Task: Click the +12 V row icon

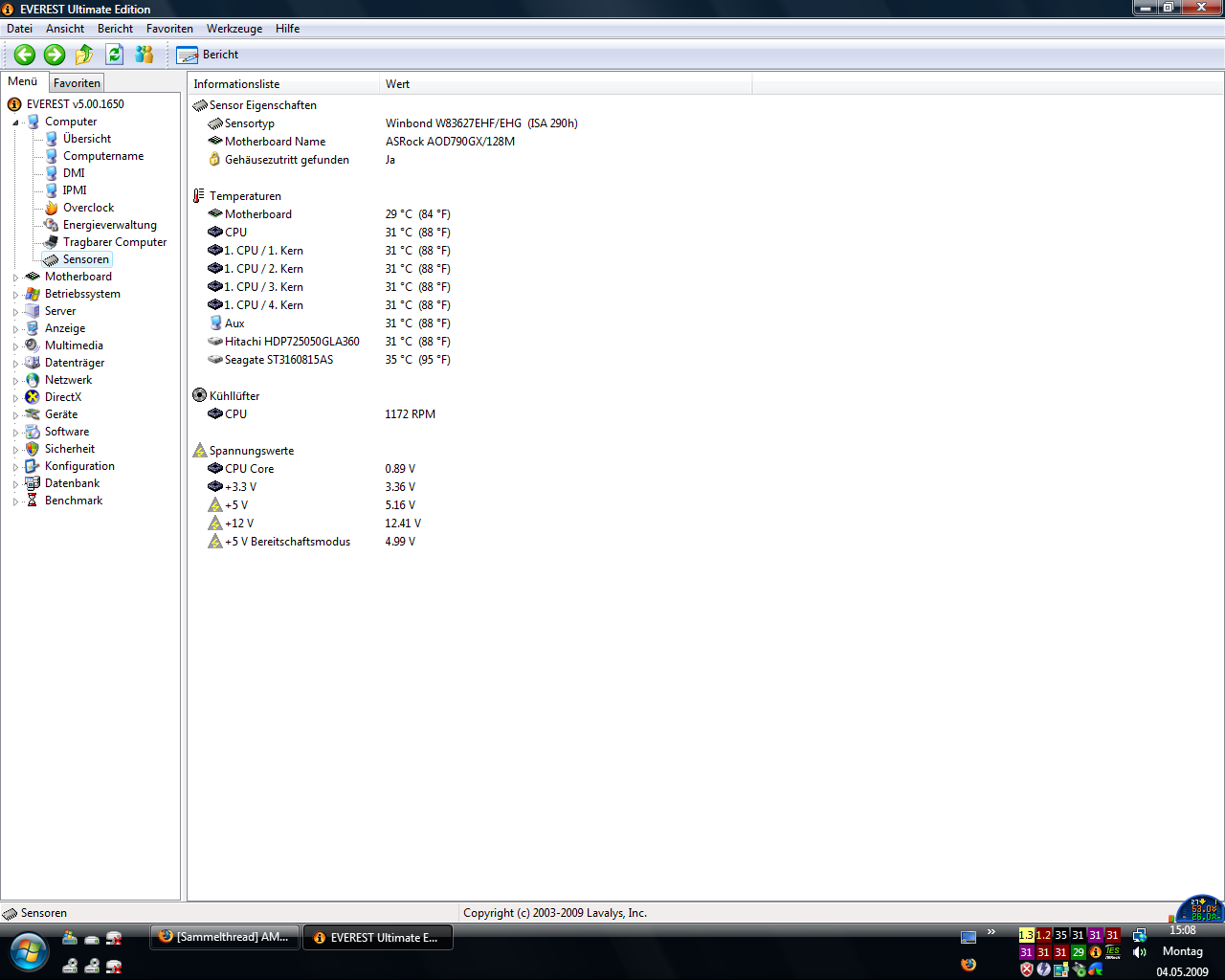Action: [x=215, y=523]
